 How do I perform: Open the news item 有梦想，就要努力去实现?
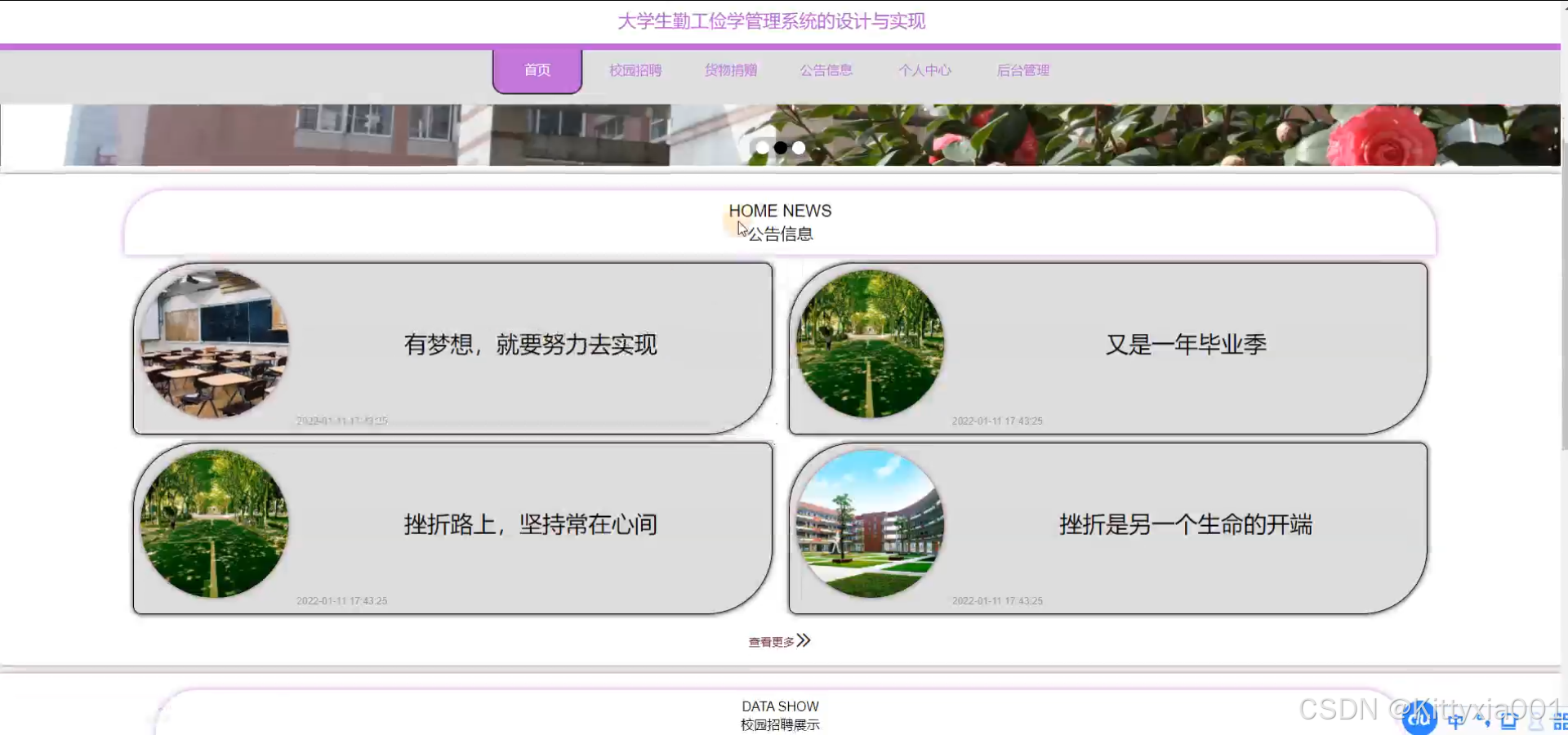click(530, 345)
